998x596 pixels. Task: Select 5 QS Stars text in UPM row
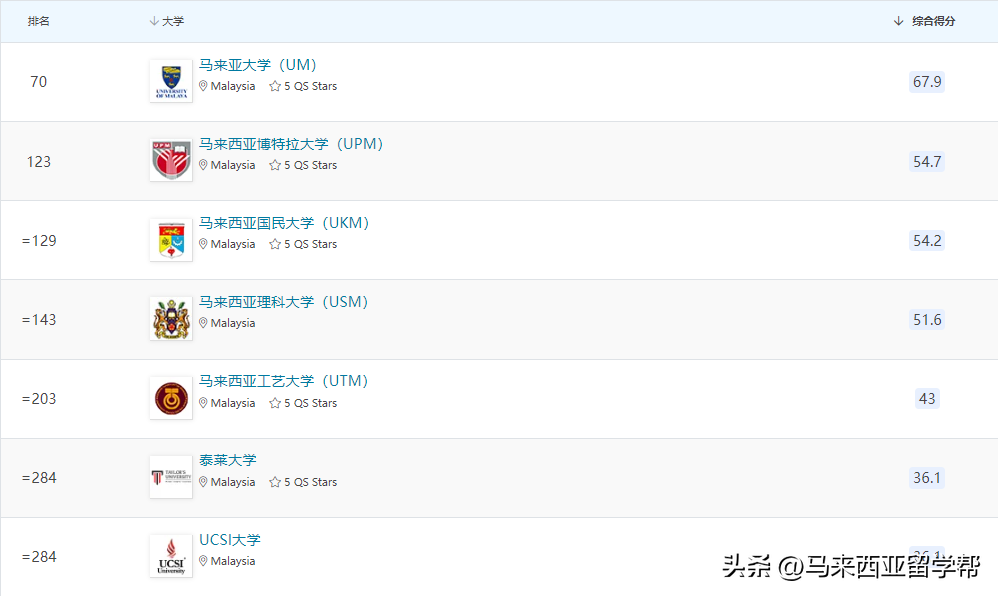point(311,165)
